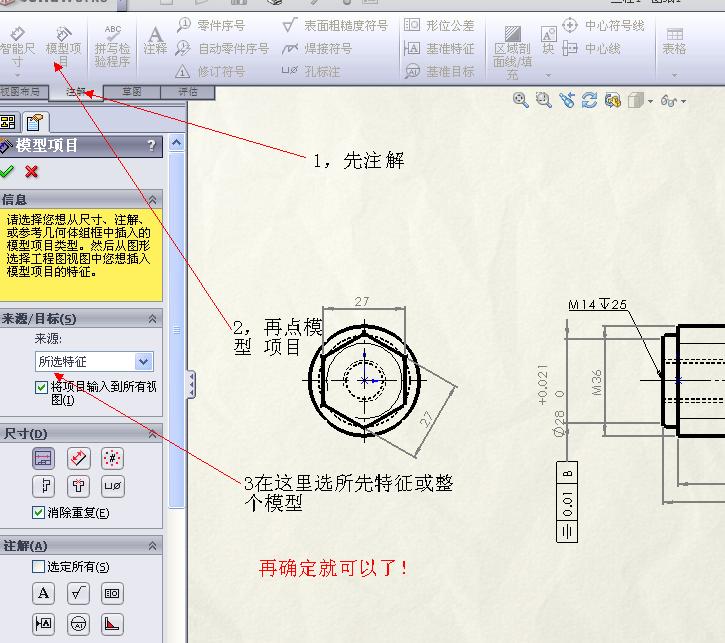Image resolution: width=725 pixels, height=643 pixels.
Task: Select the M14 hole callout text
Action: [x=597, y=304]
